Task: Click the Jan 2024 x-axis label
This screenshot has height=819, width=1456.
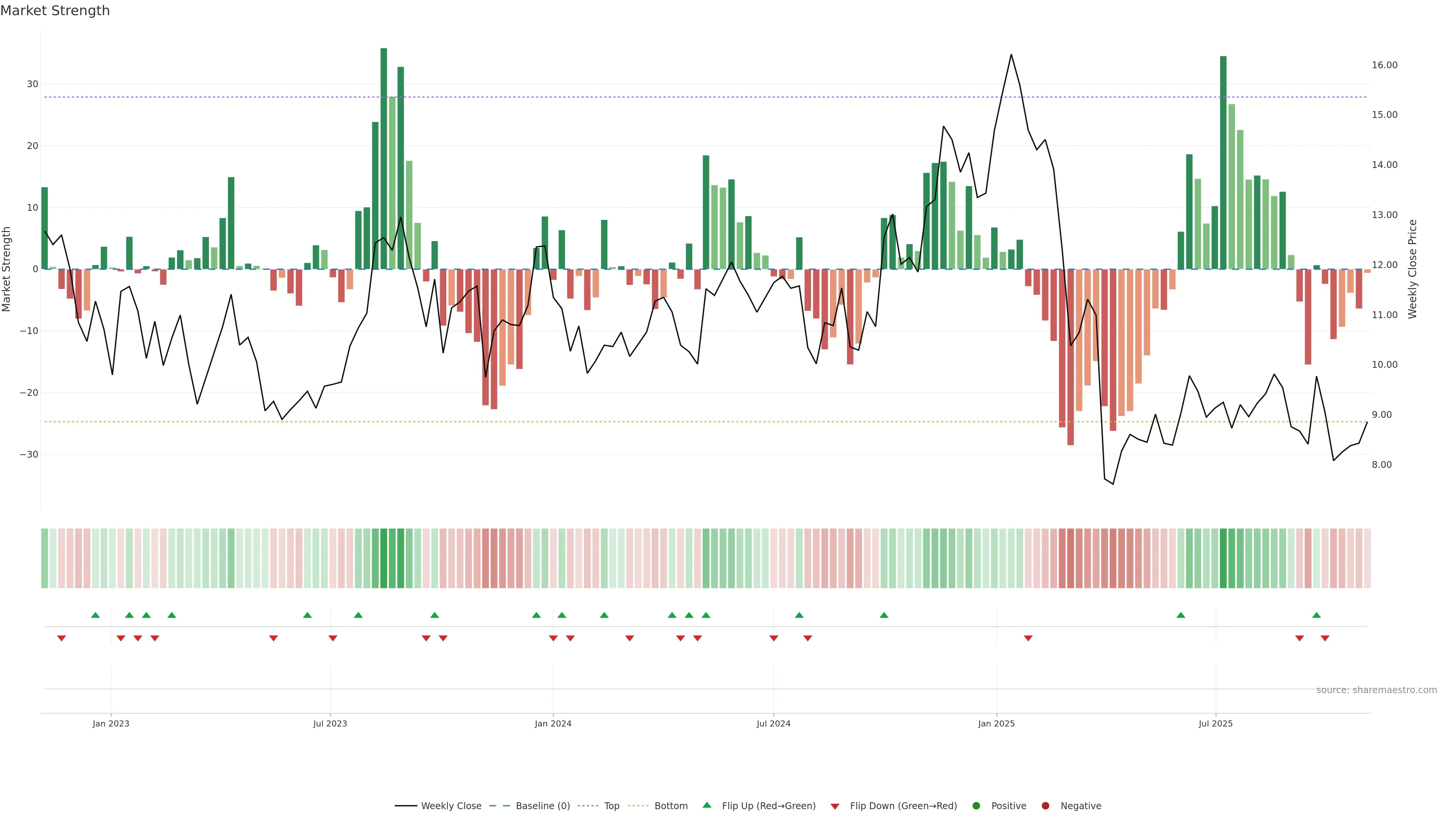Action: pyautogui.click(x=553, y=723)
